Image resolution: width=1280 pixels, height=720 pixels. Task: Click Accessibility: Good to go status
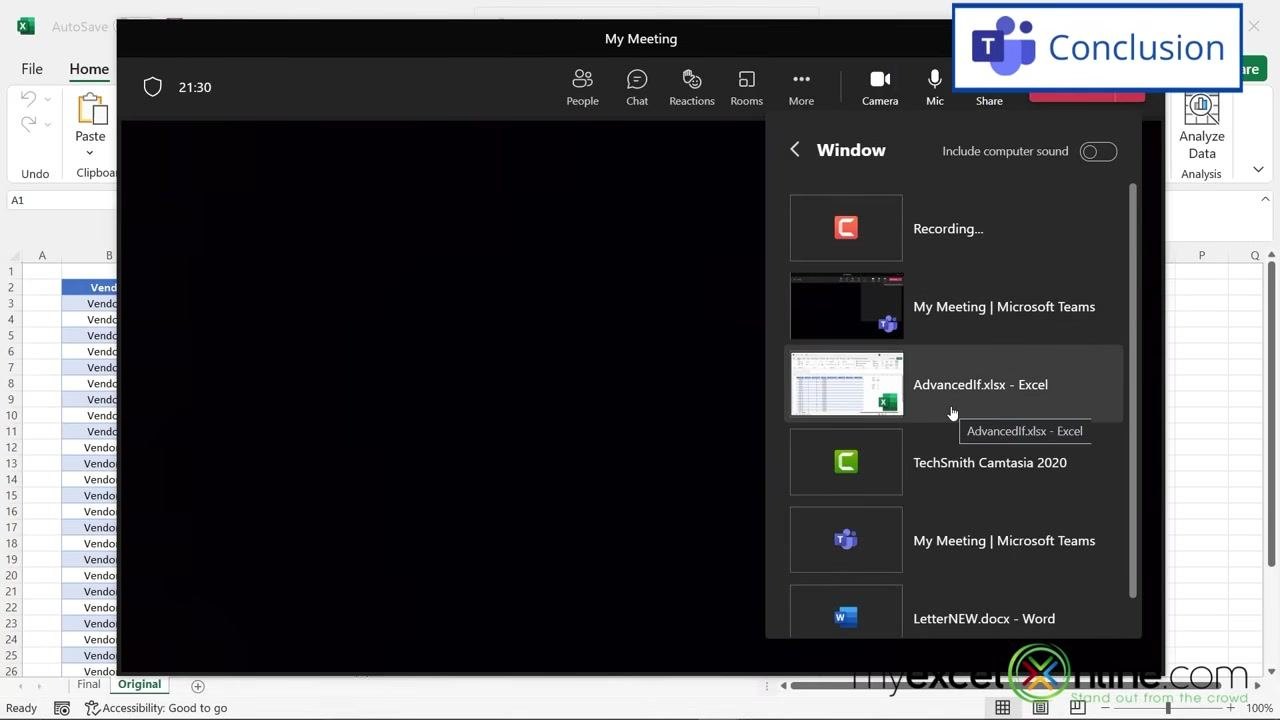point(156,708)
